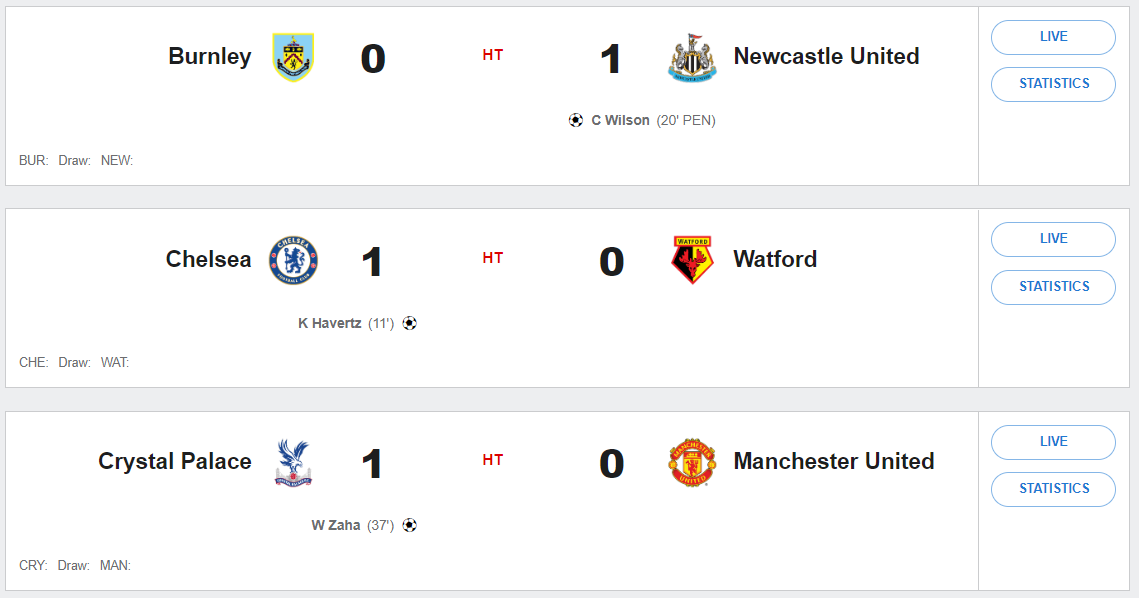
Task: Select the Crystal Palace team name
Action: click(175, 461)
